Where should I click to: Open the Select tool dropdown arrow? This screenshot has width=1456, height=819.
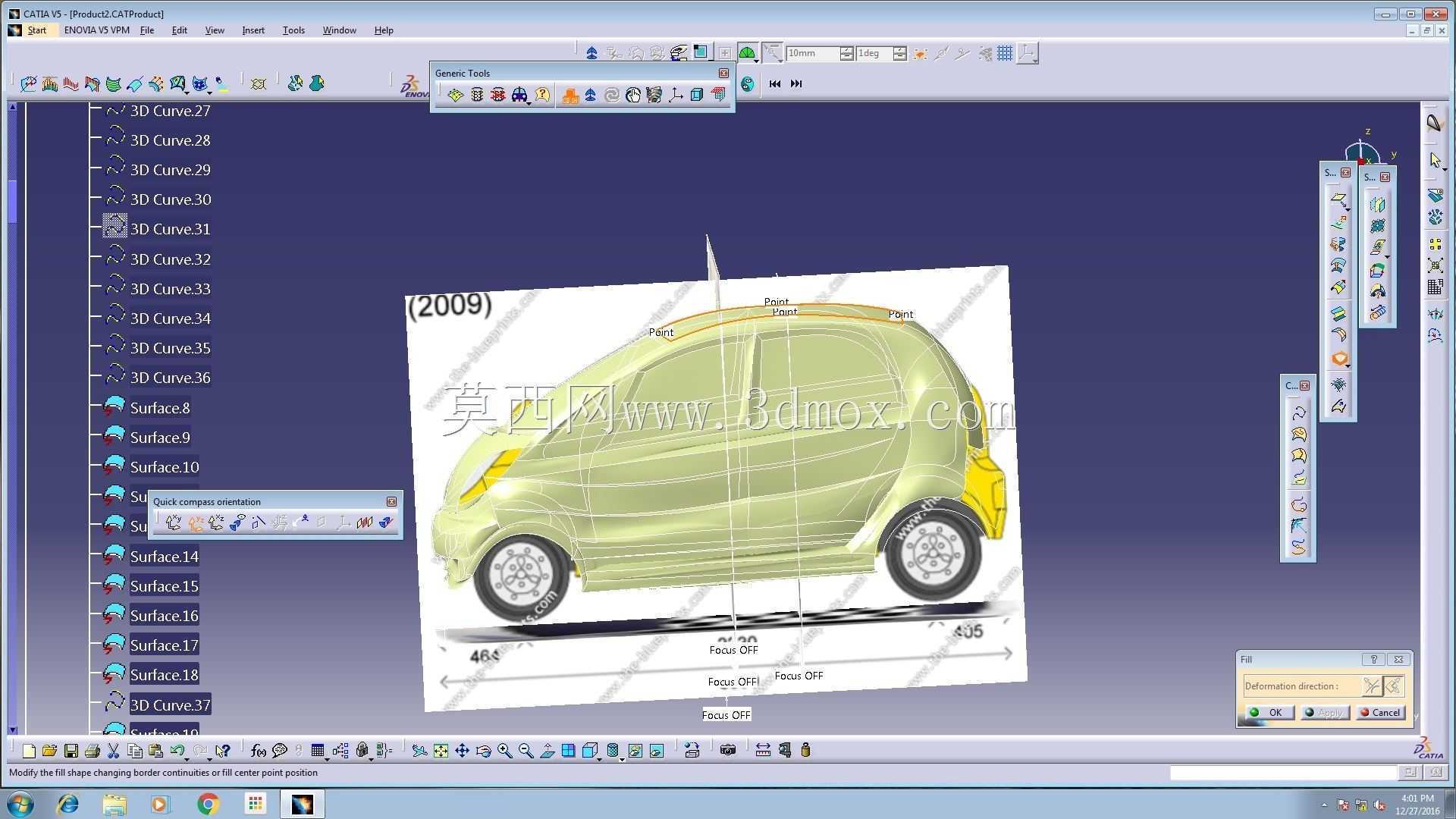(1445, 168)
